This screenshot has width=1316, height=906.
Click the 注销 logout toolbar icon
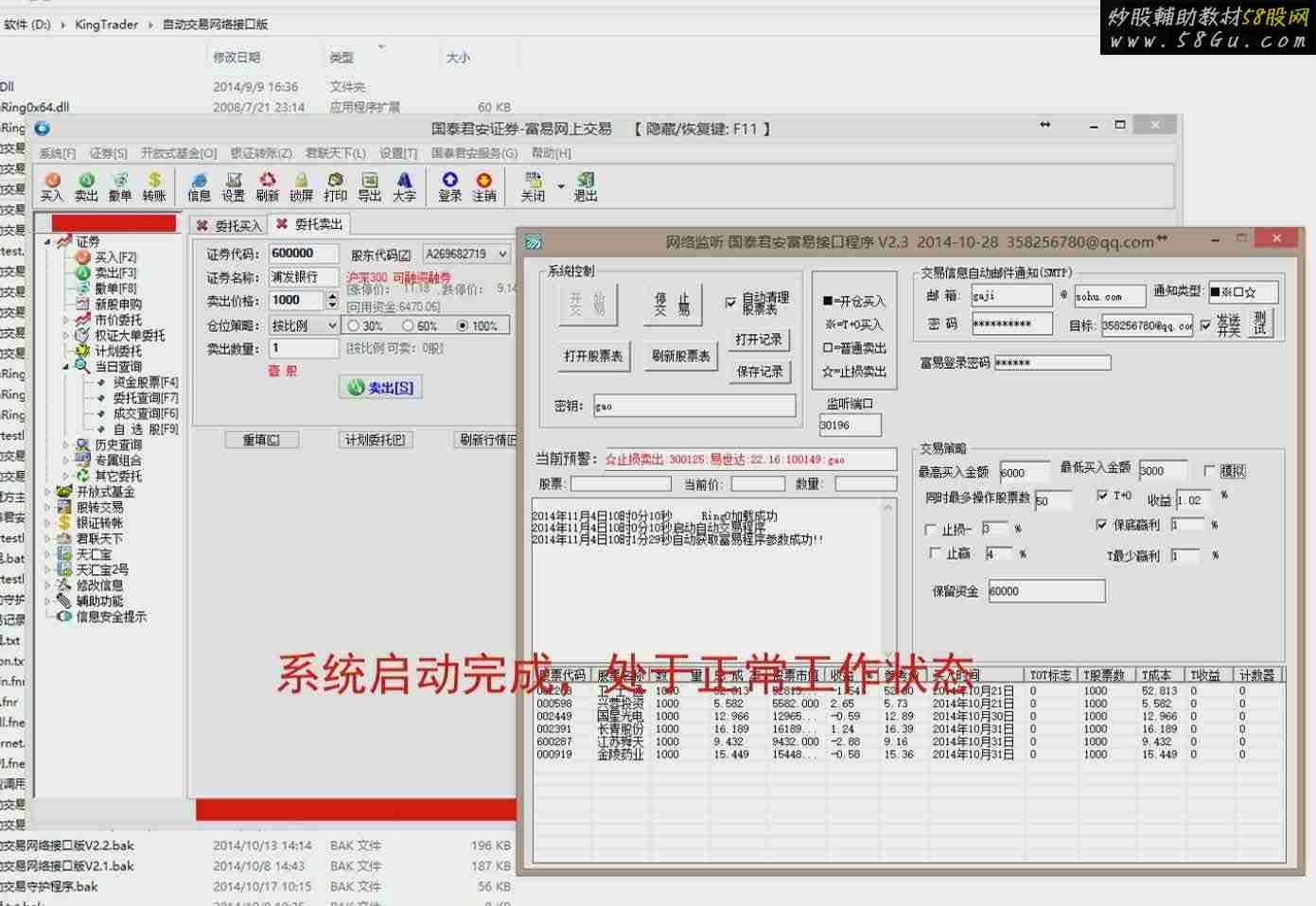click(x=484, y=186)
